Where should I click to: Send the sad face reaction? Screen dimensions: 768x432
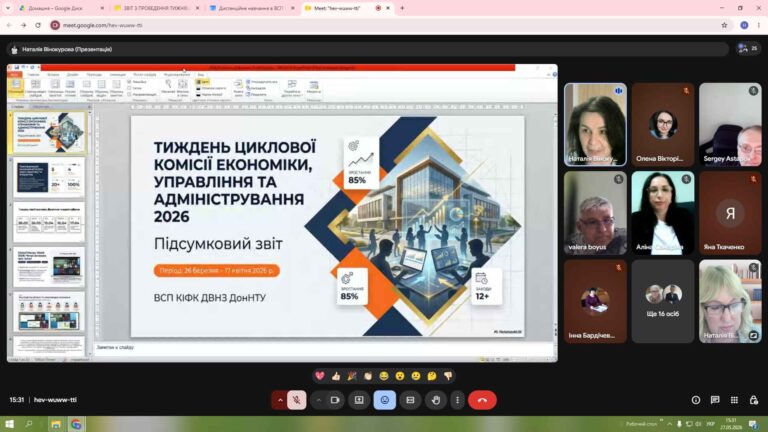click(416, 376)
